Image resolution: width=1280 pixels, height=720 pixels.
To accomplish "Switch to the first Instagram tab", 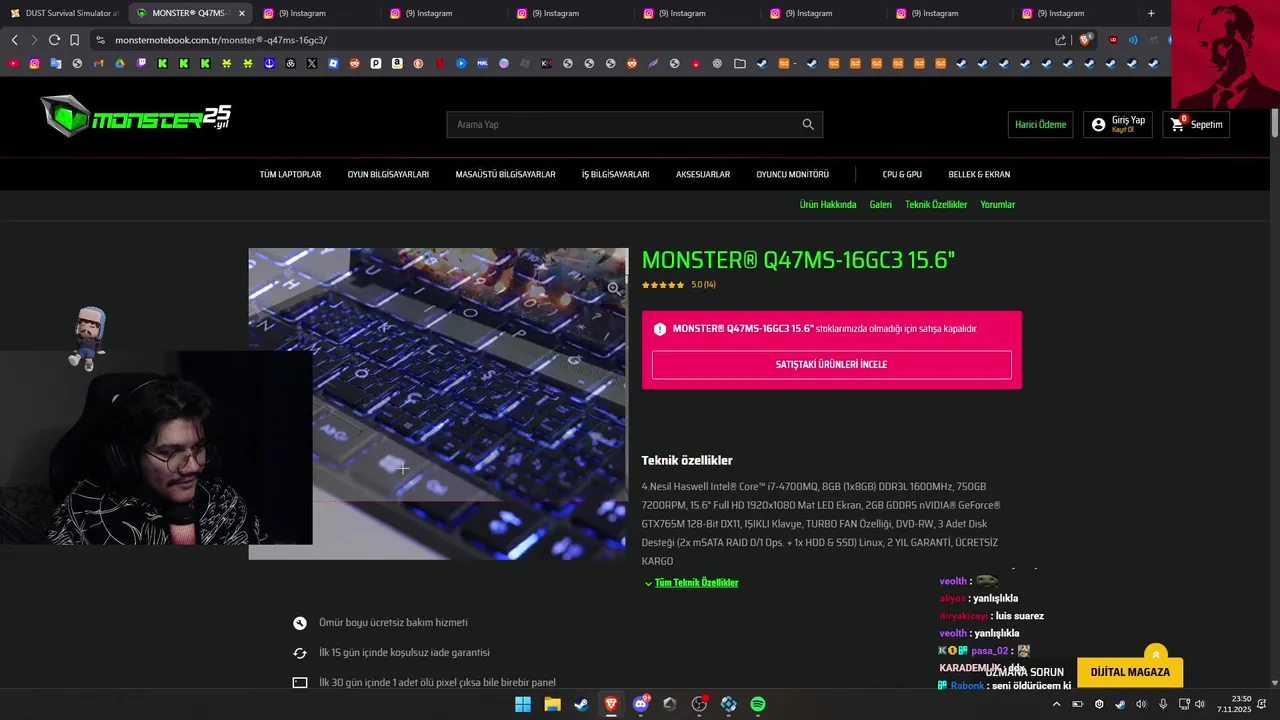I will [316, 13].
